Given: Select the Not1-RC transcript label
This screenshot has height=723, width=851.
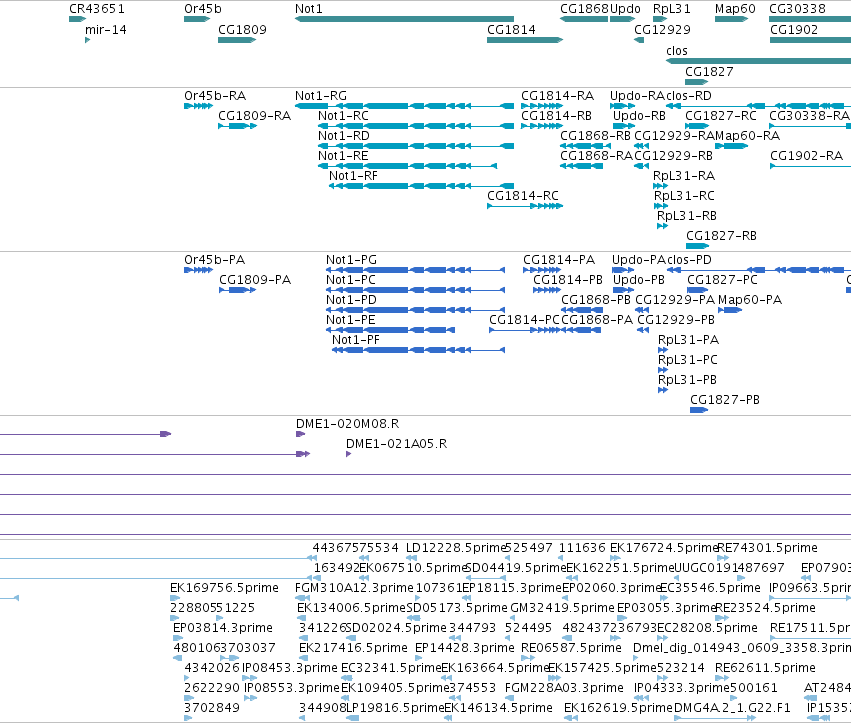Looking at the screenshot, I should [344, 116].
